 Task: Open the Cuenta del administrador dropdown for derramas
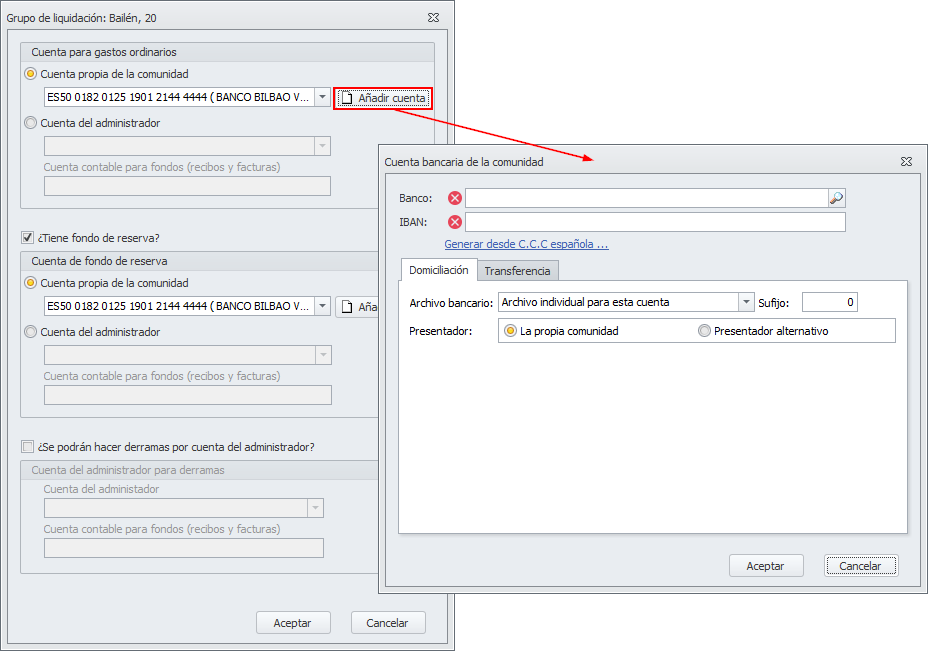tap(315, 508)
